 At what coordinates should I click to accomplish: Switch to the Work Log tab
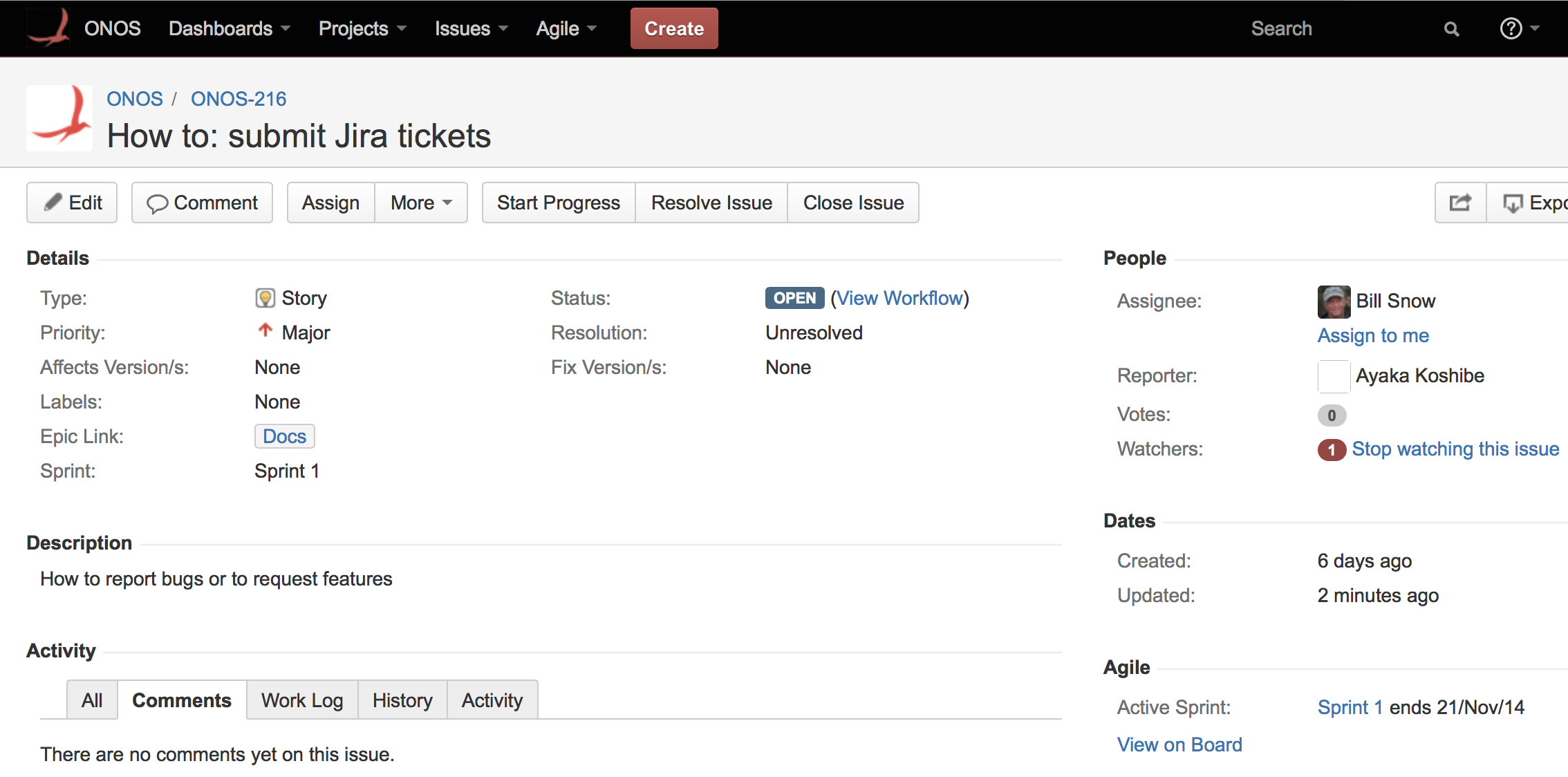(x=302, y=700)
